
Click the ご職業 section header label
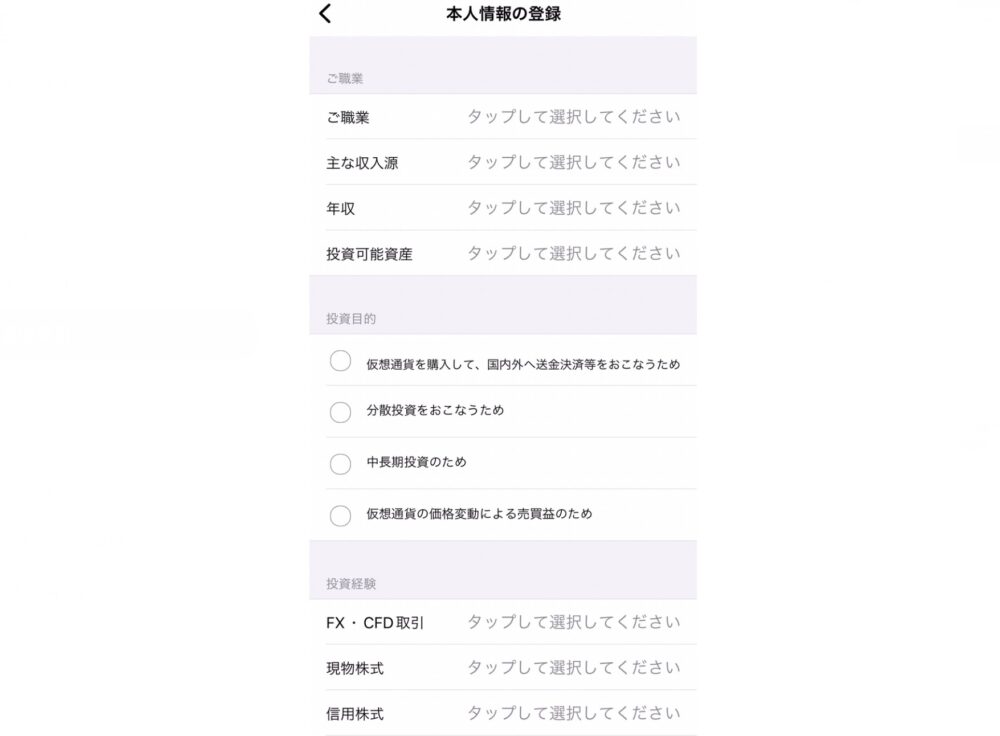click(x=344, y=78)
